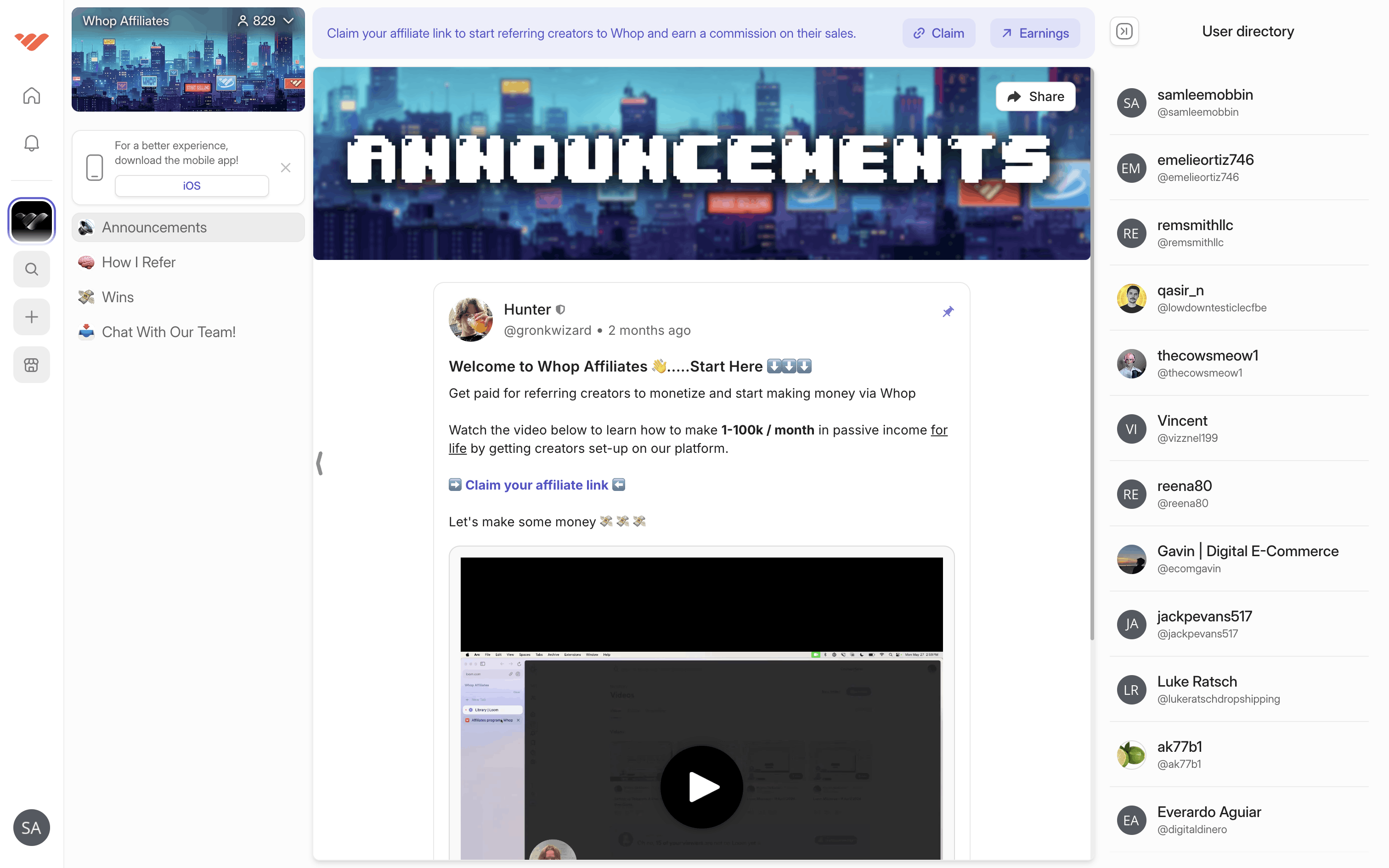Open notifications bell icon
Image resolution: width=1389 pixels, height=868 pixels.
pos(32,143)
